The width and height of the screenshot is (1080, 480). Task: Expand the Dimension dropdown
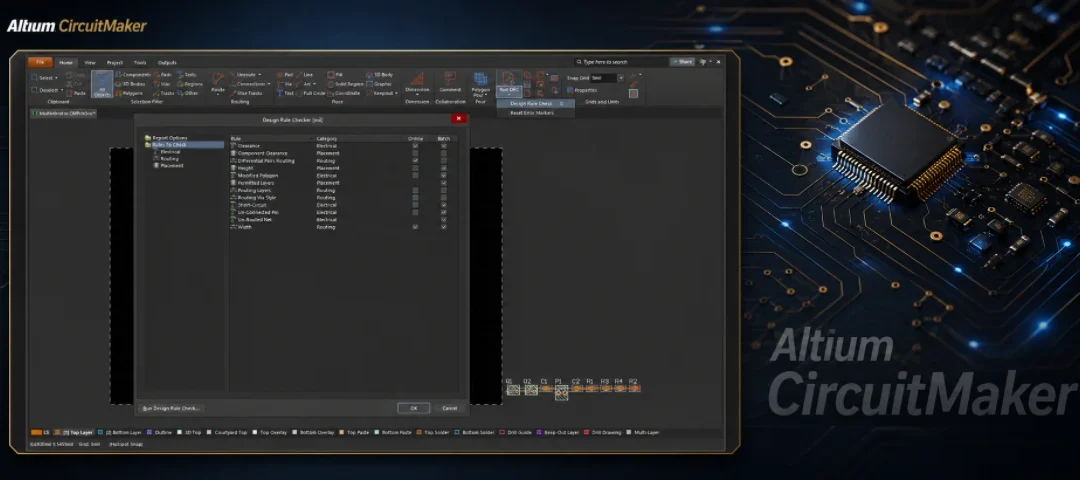[417, 94]
